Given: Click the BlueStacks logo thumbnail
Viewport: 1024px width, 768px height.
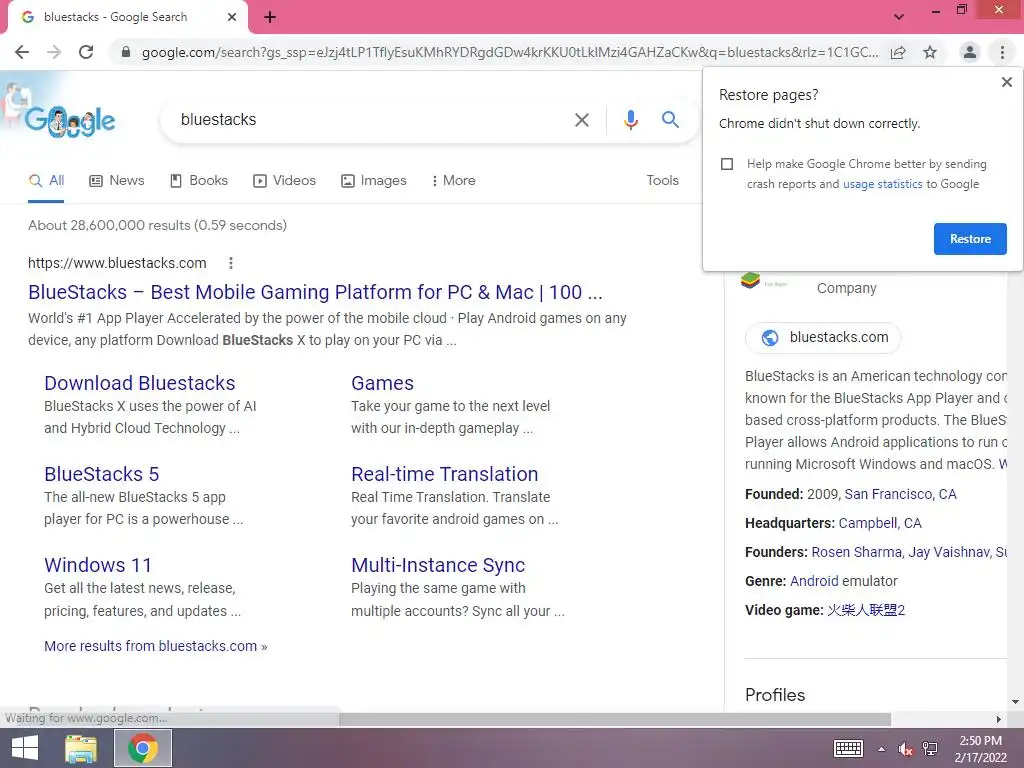Looking at the screenshot, I should coord(750,281).
